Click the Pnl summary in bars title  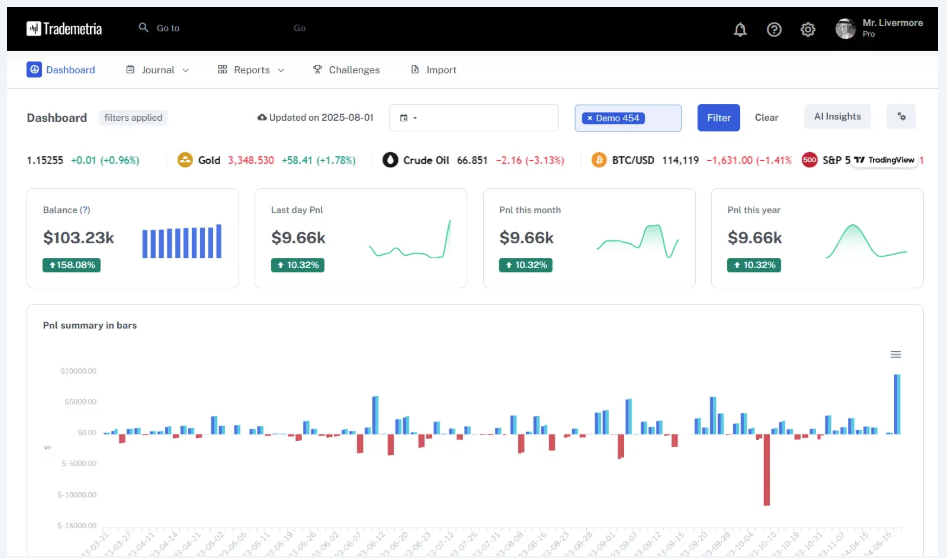pyautogui.click(x=90, y=326)
